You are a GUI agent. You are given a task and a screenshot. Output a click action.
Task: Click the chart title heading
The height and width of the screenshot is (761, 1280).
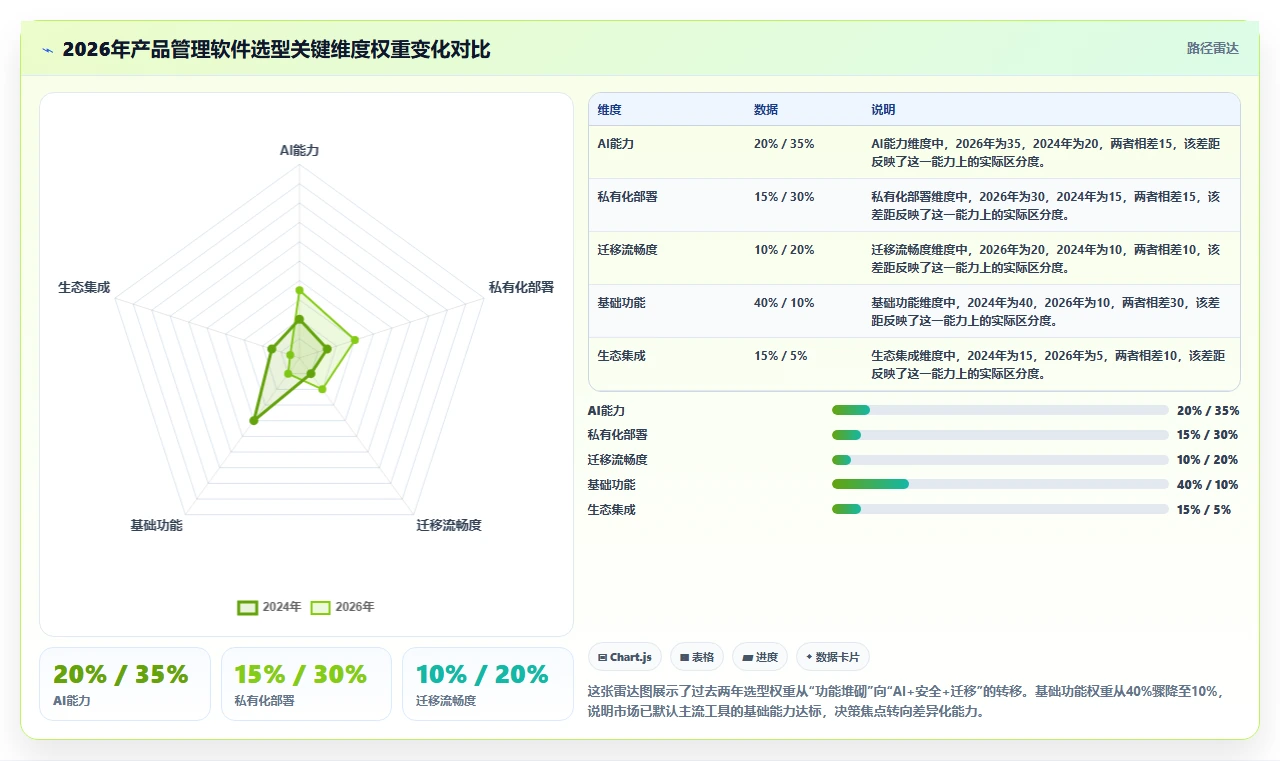pos(276,49)
